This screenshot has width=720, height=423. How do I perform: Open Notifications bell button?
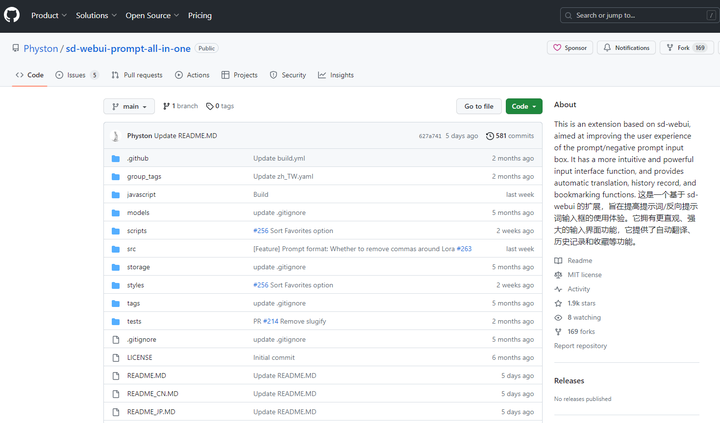coord(626,48)
